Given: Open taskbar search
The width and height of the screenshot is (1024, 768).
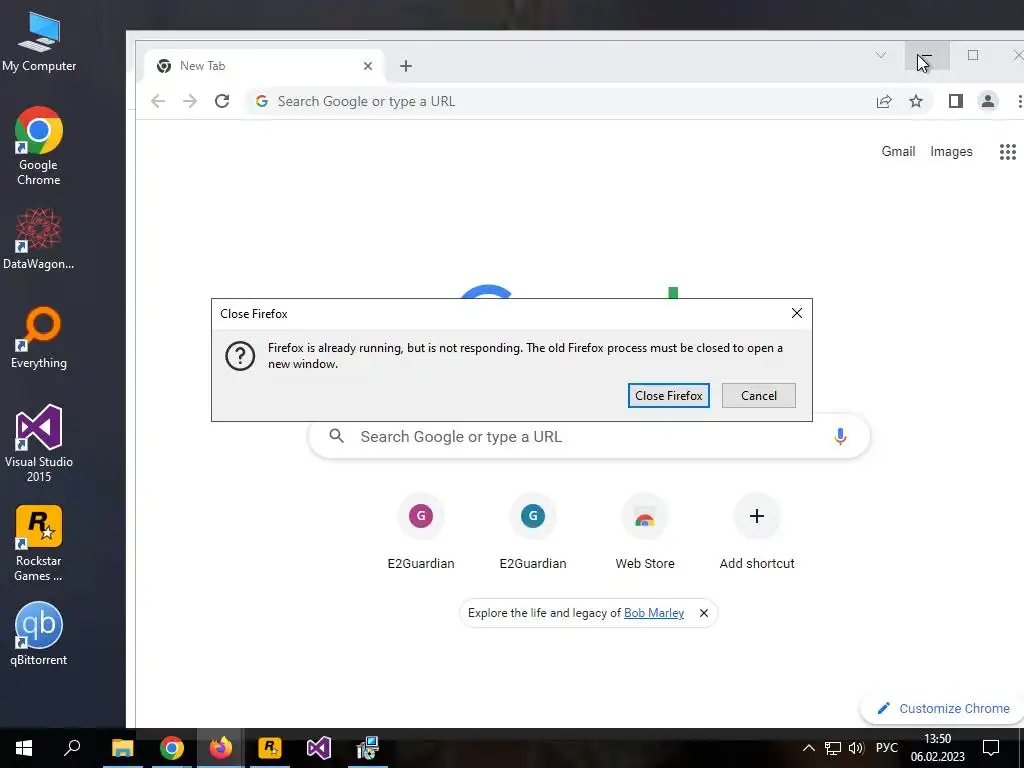Looking at the screenshot, I should click(72, 748).
